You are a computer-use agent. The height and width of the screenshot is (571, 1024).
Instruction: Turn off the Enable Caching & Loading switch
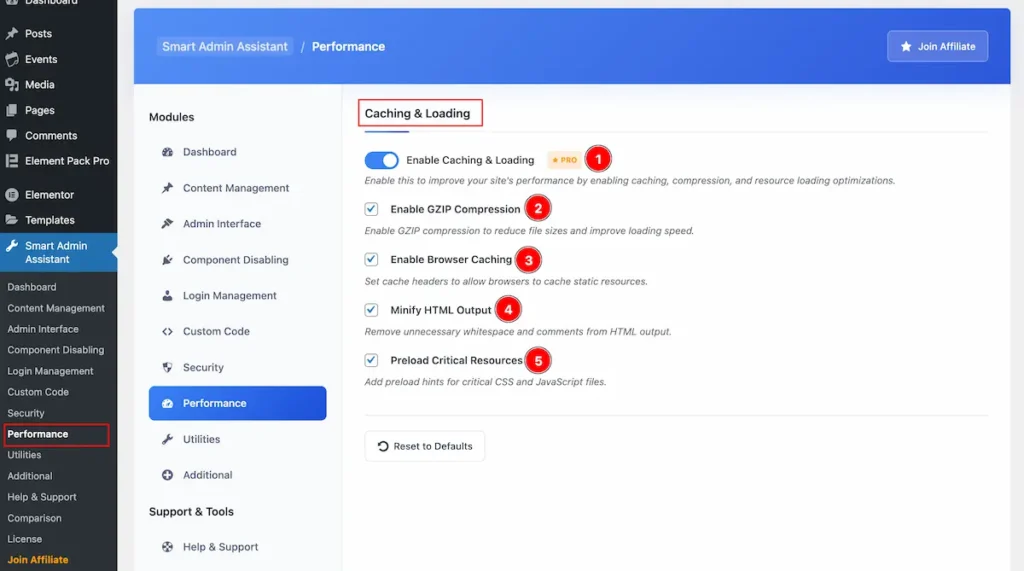pos(381,160)
